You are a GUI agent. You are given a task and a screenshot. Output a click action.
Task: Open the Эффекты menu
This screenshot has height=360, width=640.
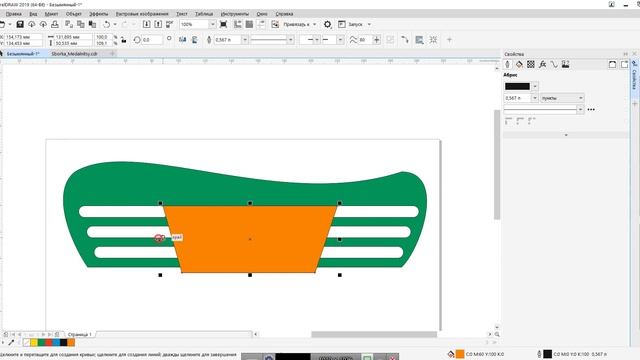pos(99,14)
